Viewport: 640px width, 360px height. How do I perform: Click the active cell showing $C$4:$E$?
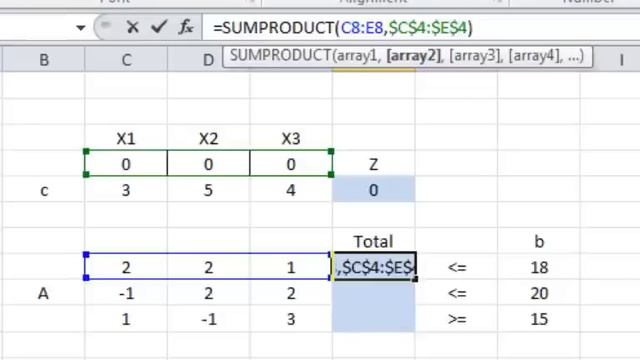[373, 267]
